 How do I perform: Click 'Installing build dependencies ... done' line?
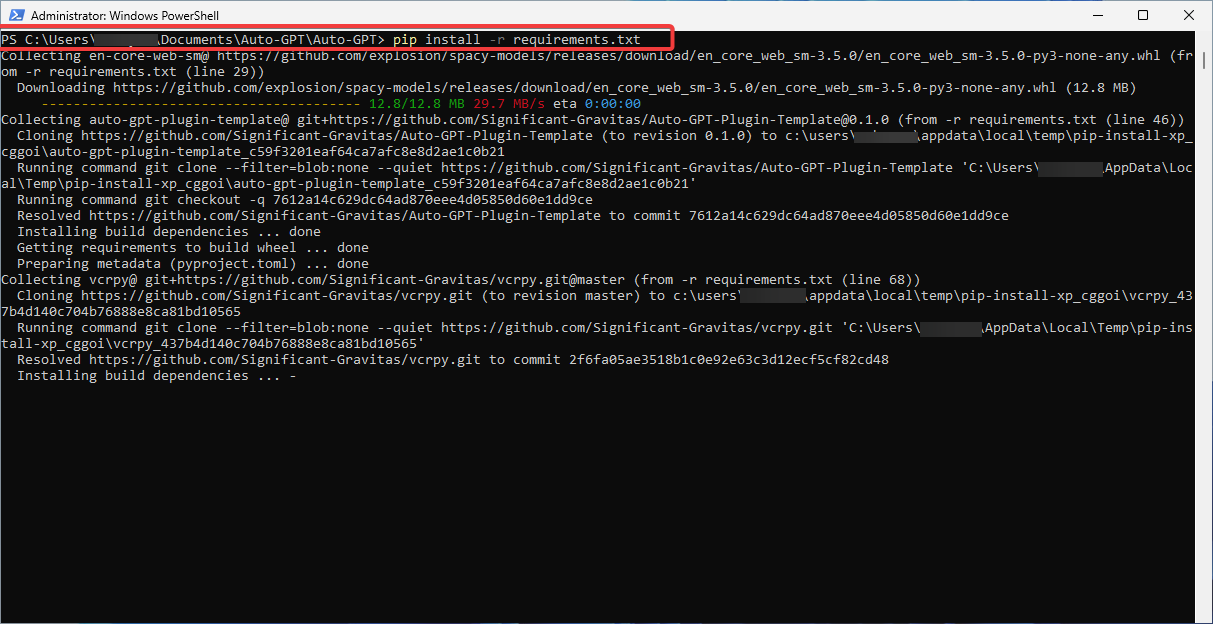[x=169, y=232]
